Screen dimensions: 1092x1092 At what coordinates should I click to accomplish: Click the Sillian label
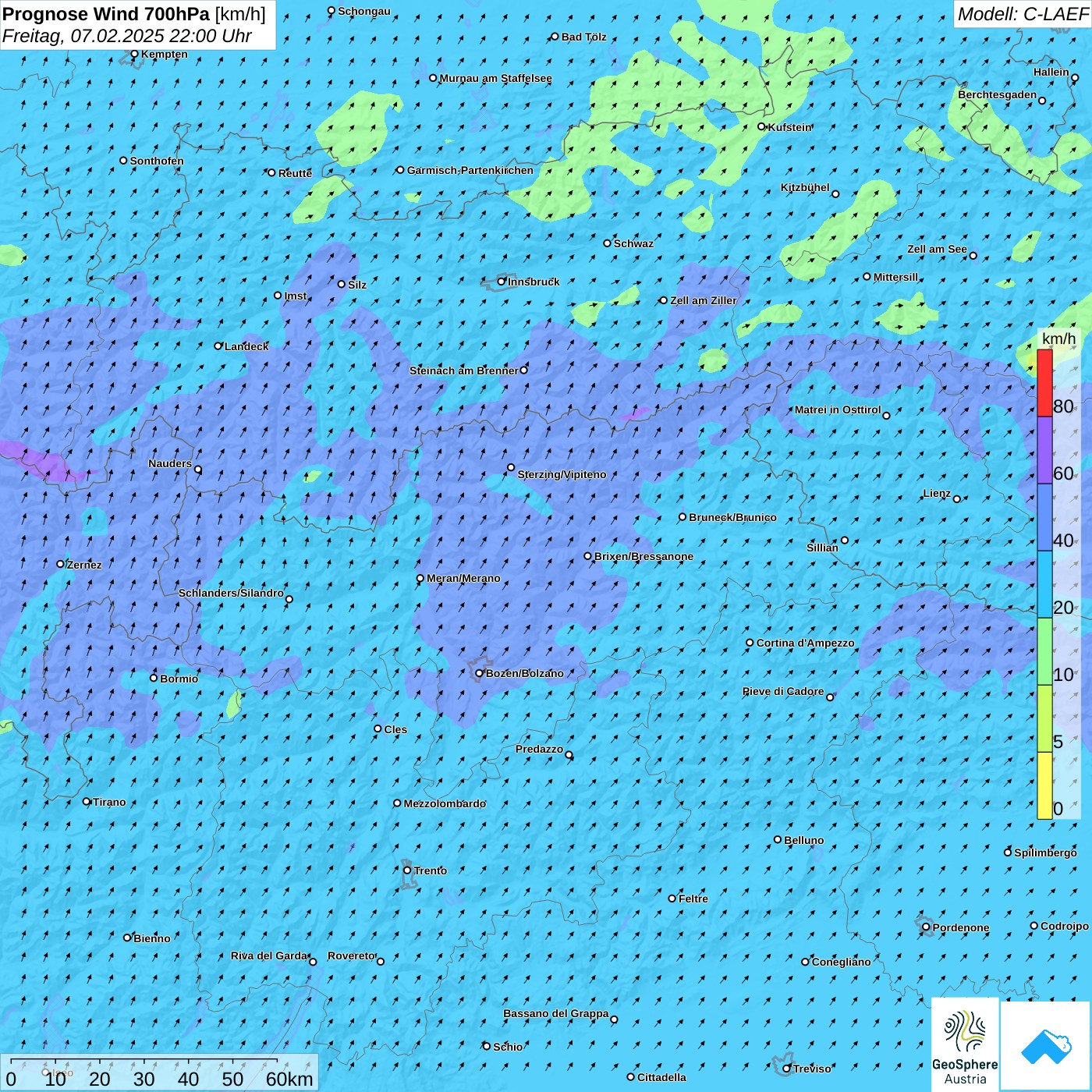tap(822, 548)
